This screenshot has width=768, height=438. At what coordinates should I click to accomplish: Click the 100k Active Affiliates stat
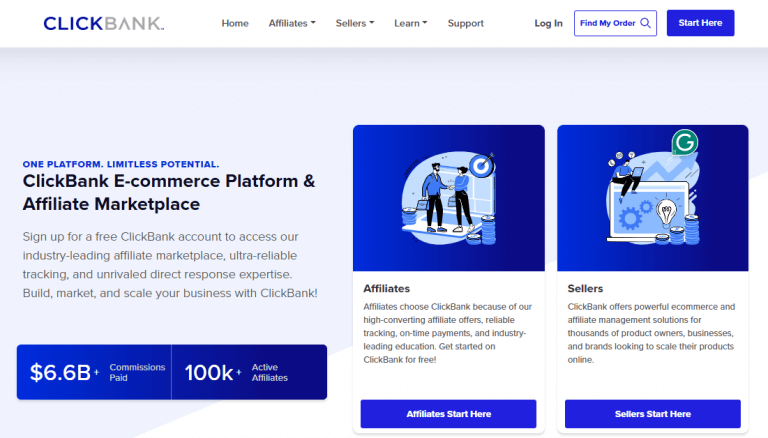click(x=248, y=372)
